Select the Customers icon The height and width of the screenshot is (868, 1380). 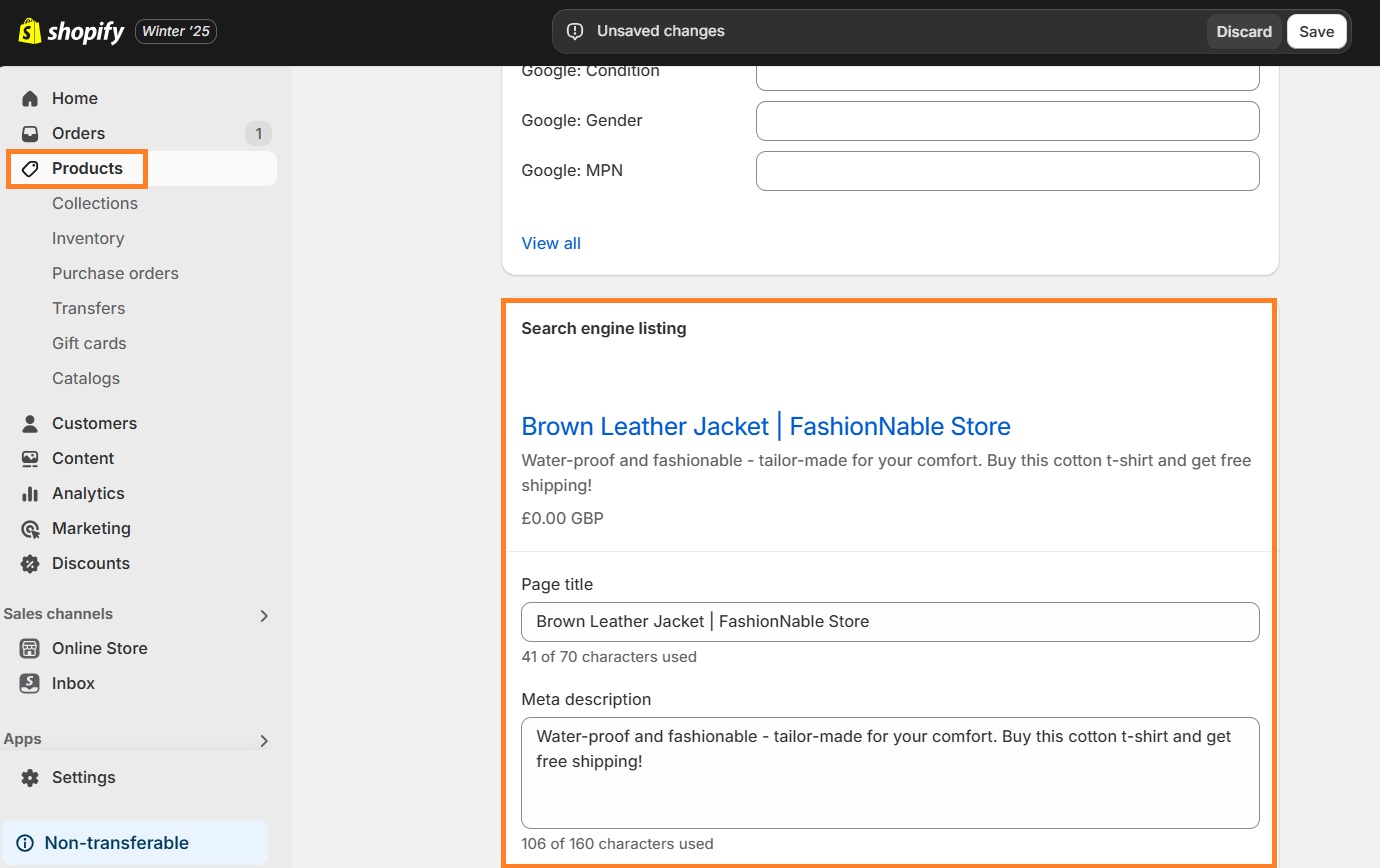[29, 423]
